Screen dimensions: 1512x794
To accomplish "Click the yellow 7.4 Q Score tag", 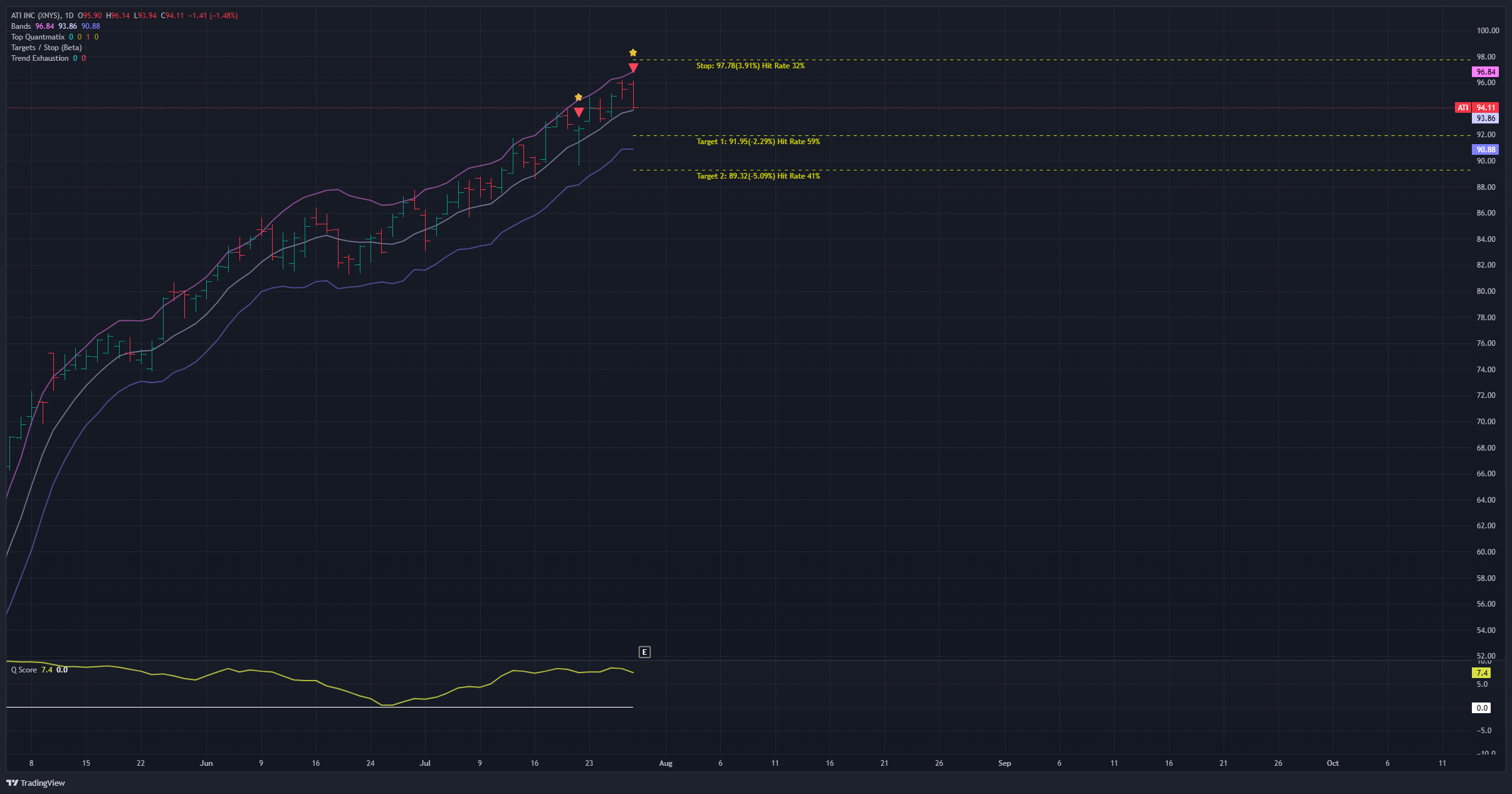I will coord(1482,672).
